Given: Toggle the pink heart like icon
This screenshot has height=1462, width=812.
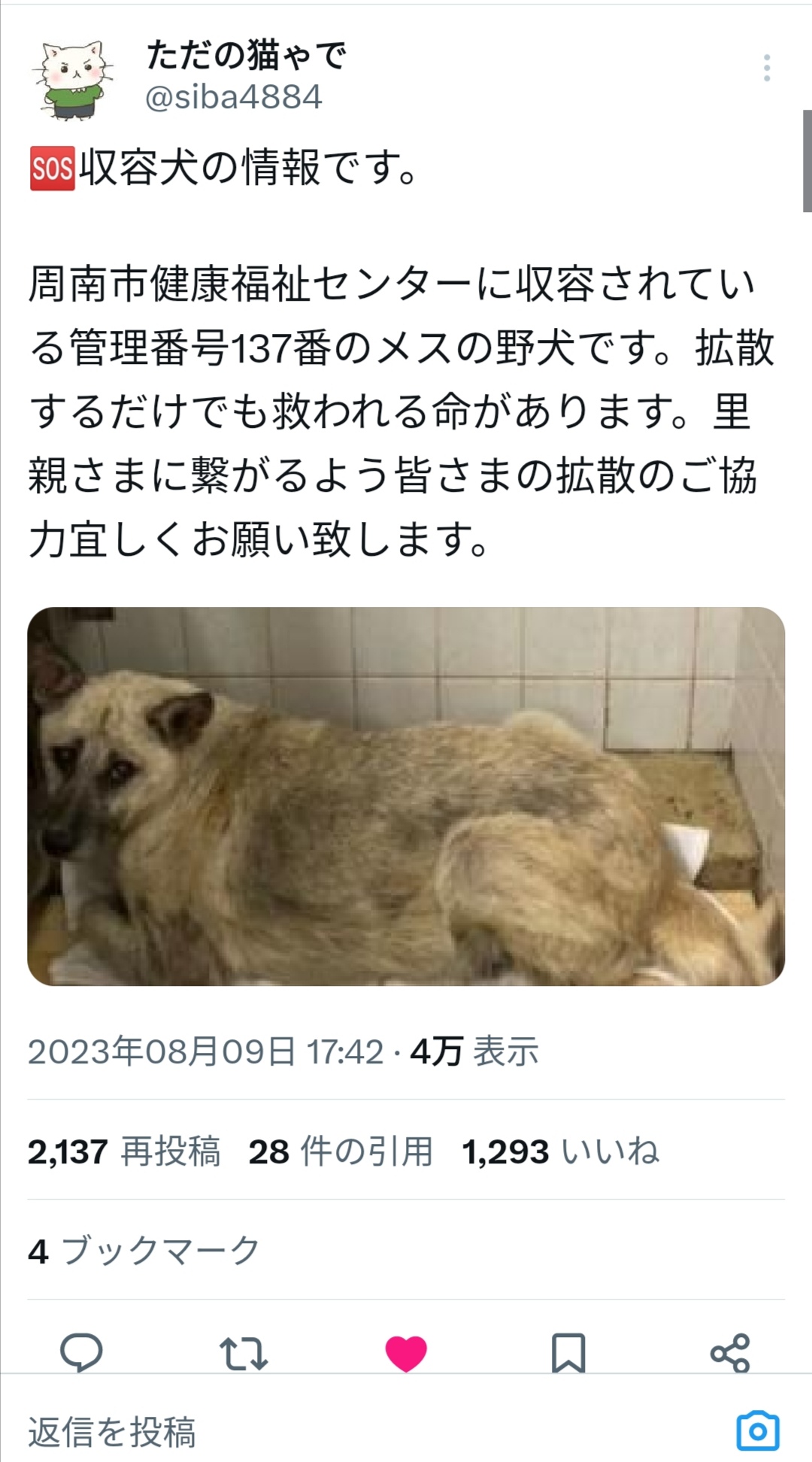Looking at the screenshot, I should [x=406, y=1353].
